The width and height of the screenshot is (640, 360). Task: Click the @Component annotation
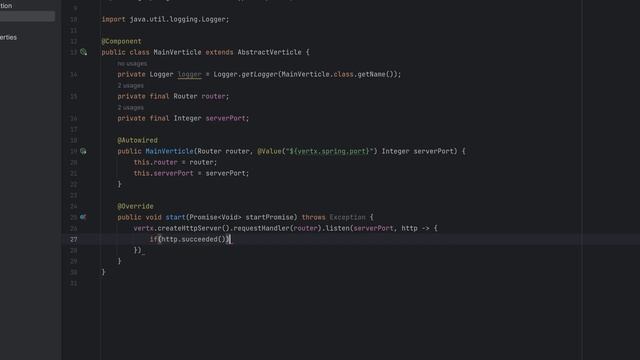point(121,41)
